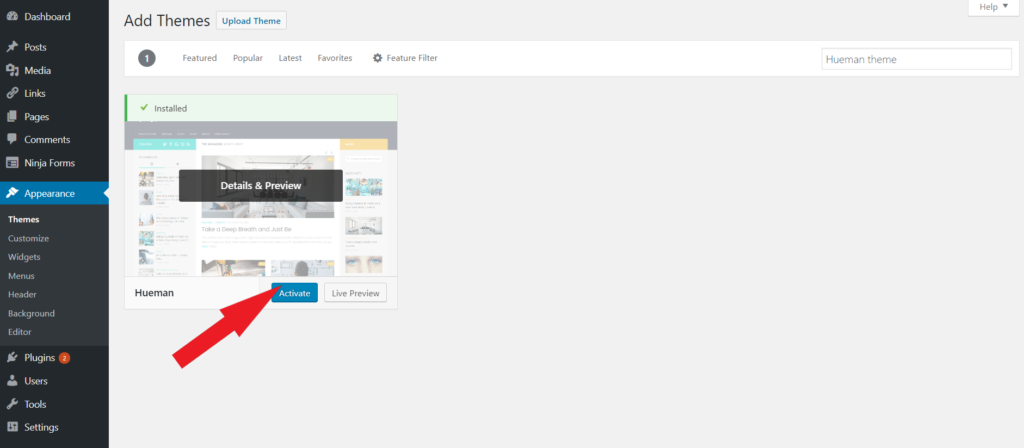This screenshot has height=448, width=1024.
Task: Switch to the Favorites filter tab
Action: (x=335, y=58)
